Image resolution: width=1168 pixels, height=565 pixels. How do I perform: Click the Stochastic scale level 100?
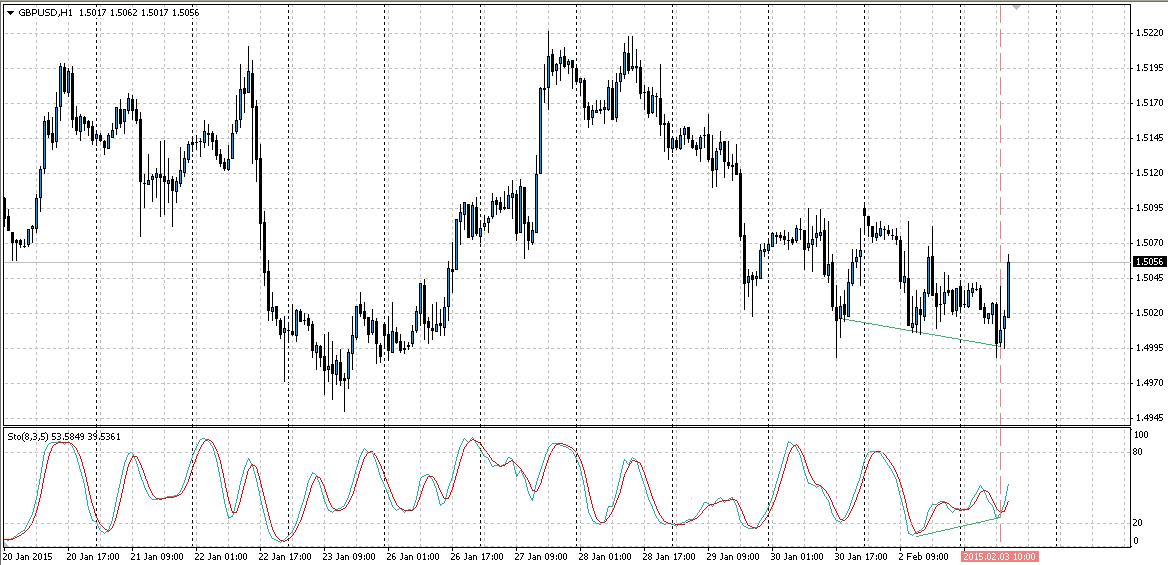click(x=1140, y=434)
